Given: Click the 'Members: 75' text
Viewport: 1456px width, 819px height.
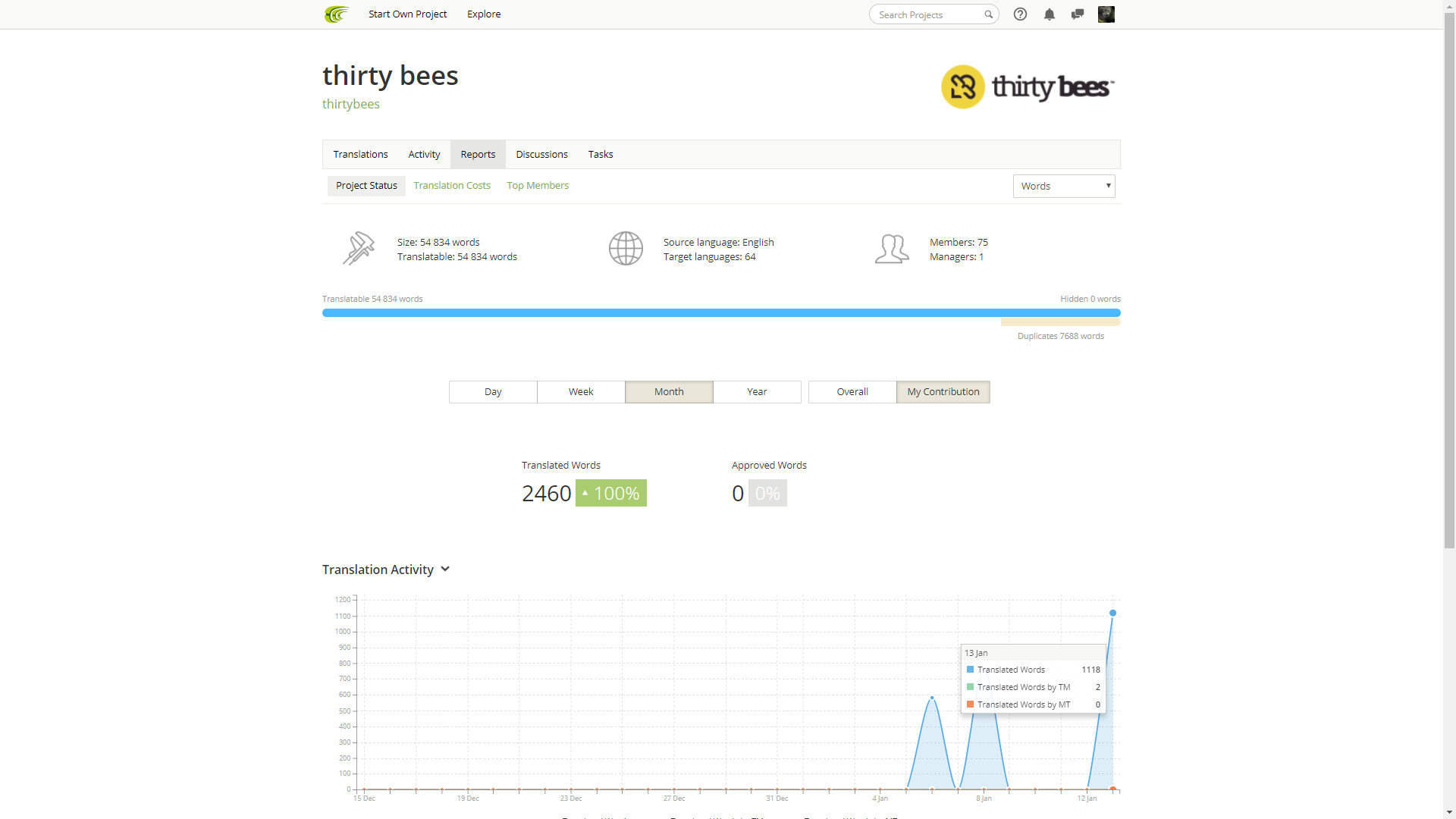Looking at the screenshot, I should click(x=959, y=243).
